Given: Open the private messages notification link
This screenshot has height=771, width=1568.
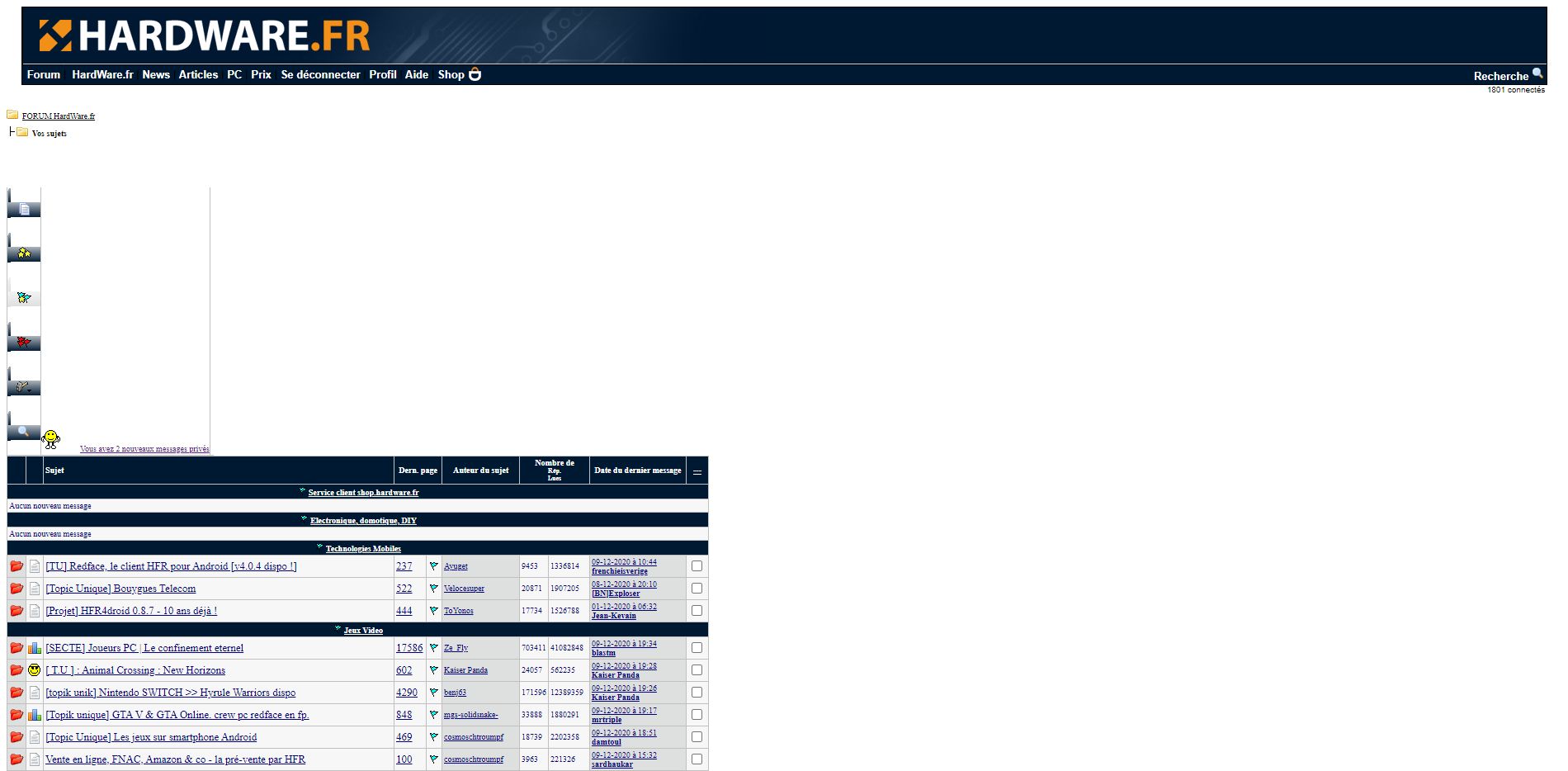Looking at the screenshot, I should pos(144,449).
